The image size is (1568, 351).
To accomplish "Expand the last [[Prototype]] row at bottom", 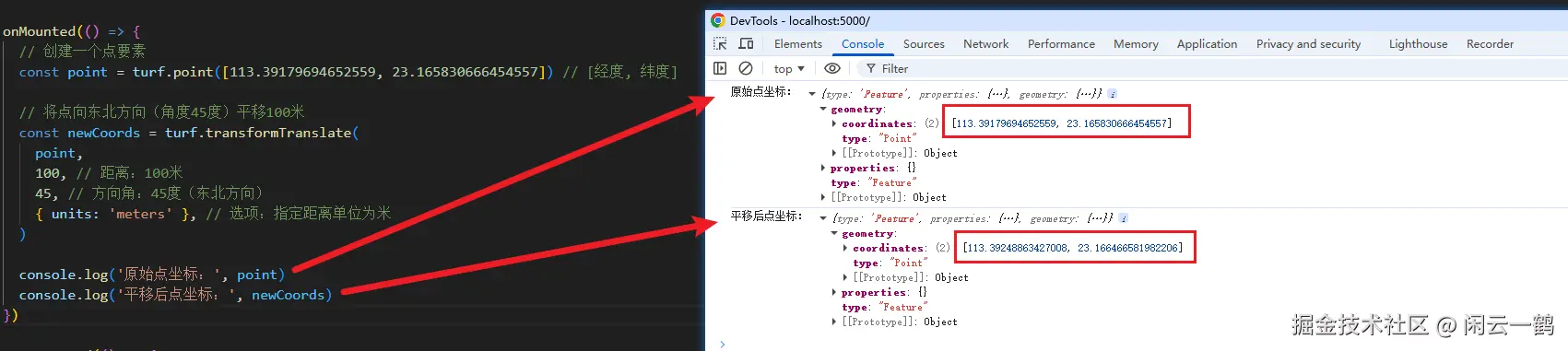I will 834,322.
